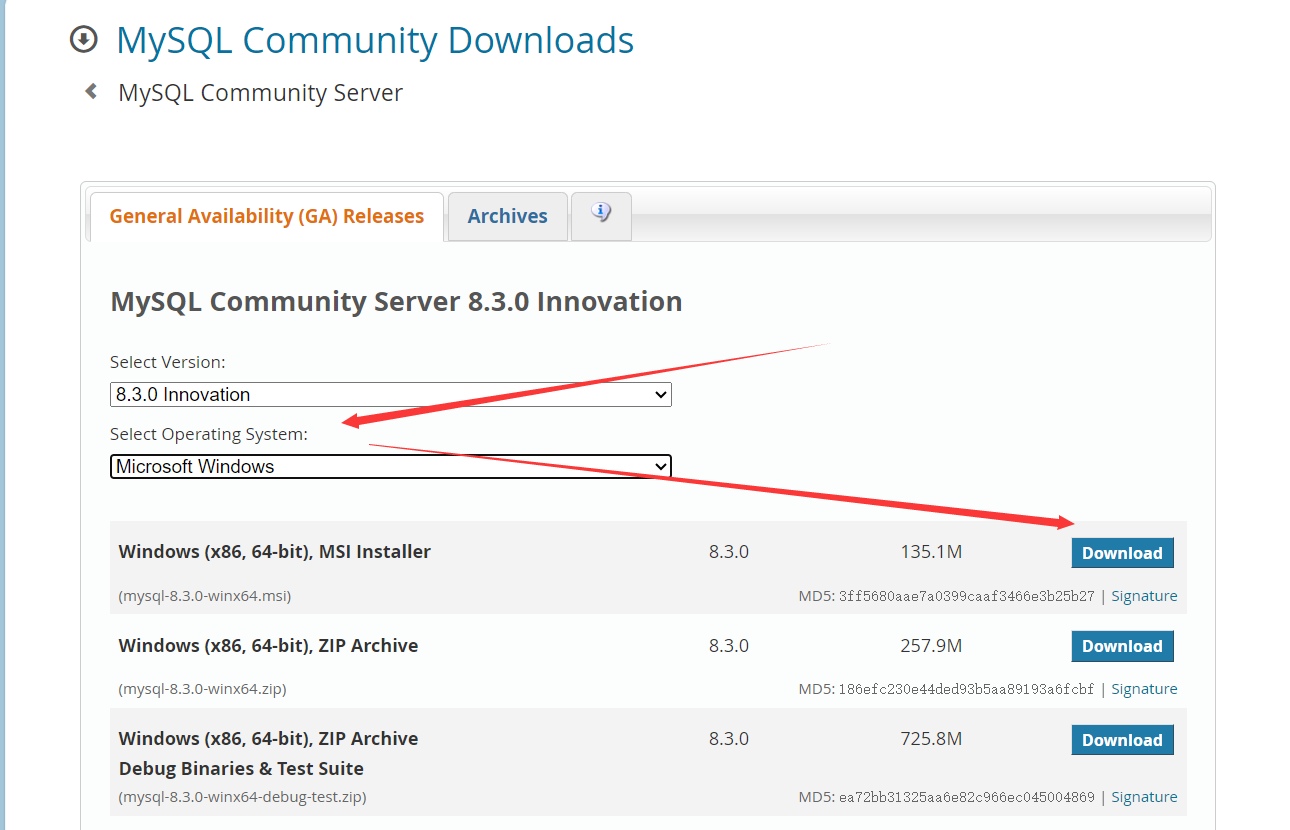Click the download circle icon beside page title
Screen dimensions: 1290x830
(x=83, y=40)
